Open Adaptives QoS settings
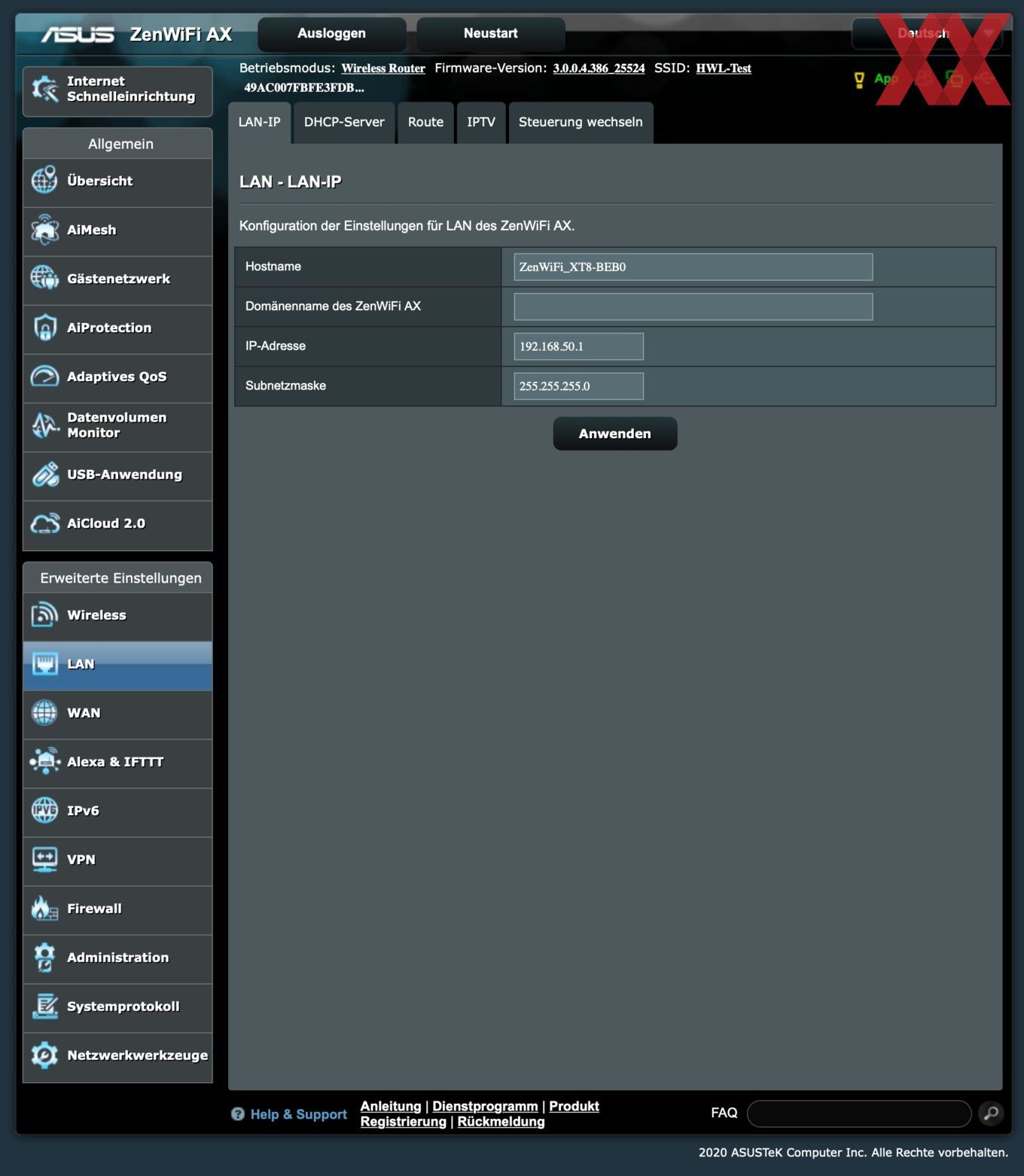This screenshot has width=1024, height=1176. coord(117,377)
